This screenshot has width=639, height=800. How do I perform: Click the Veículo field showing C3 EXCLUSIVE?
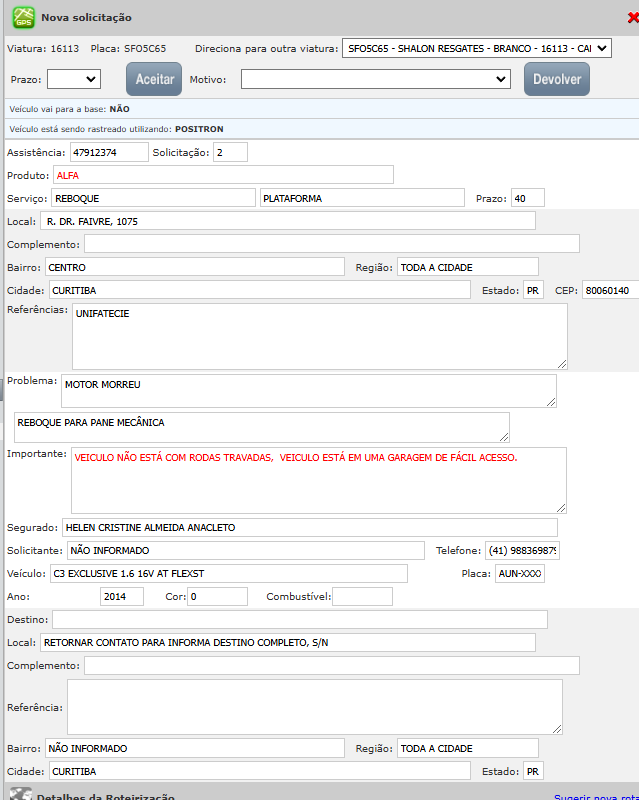coord(229,573)
